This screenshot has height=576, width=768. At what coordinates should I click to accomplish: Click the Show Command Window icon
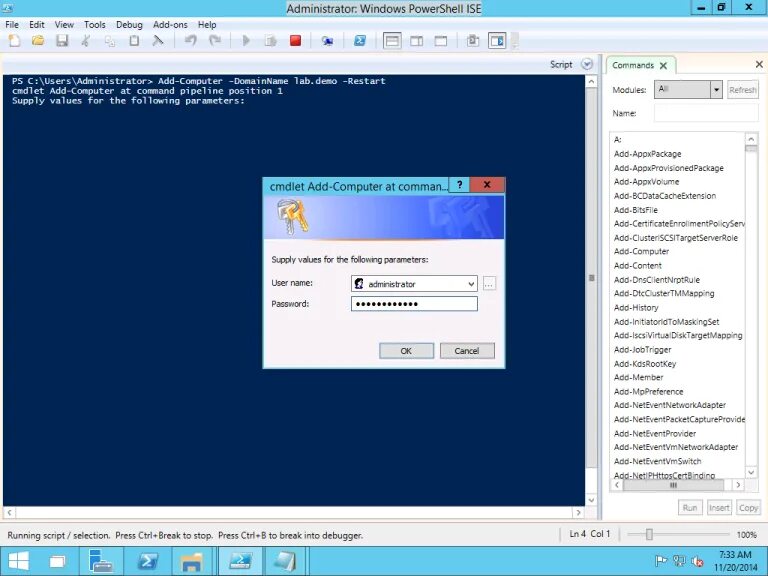(x=473, y=41)
